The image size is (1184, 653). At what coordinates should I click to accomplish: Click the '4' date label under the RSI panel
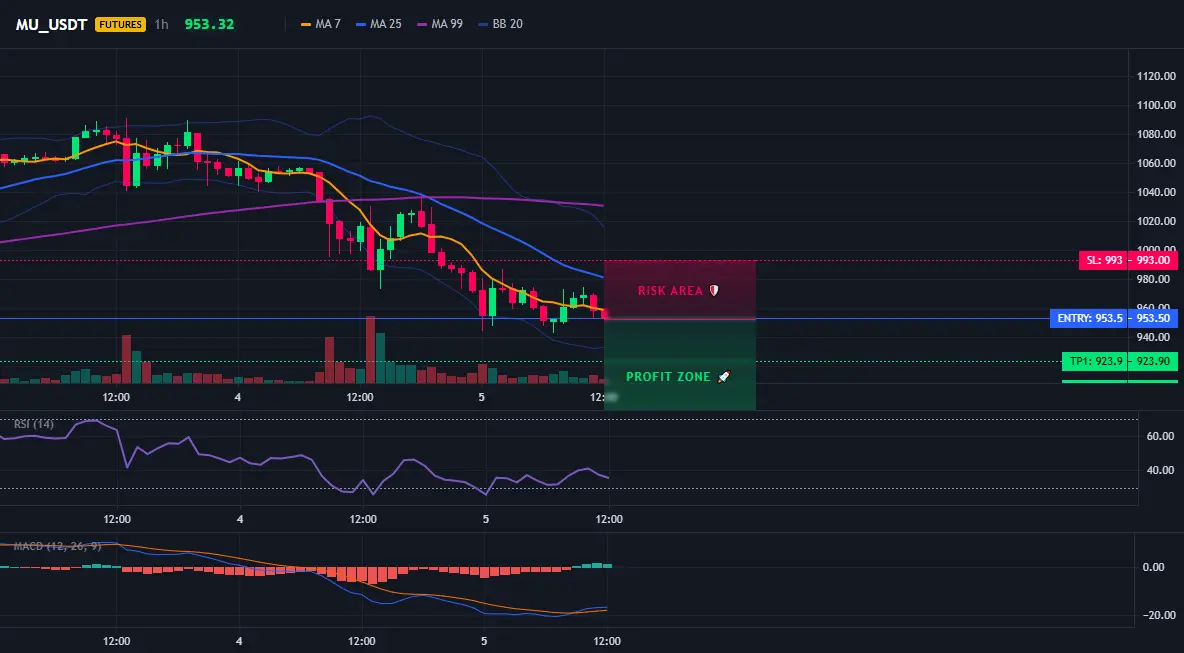point(240,519)
